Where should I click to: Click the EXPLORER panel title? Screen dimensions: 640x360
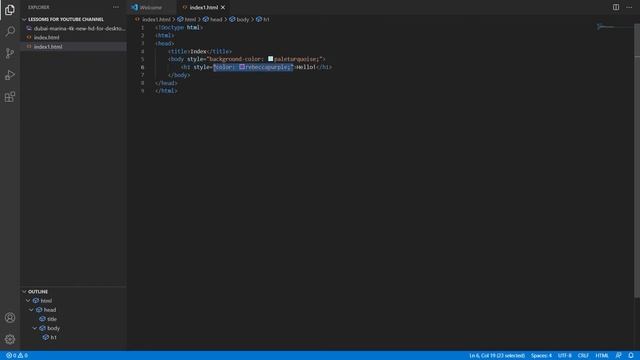(38, 7)
